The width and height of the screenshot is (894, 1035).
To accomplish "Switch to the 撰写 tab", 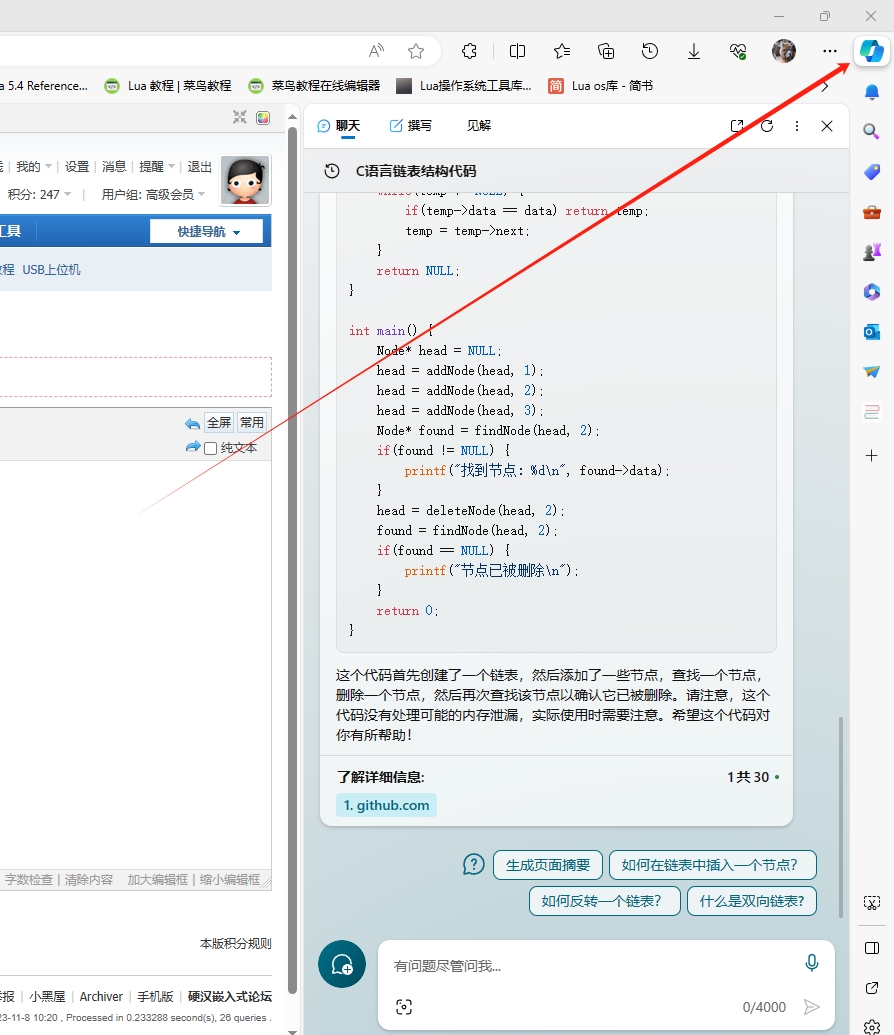I will [x=411, y=125].
